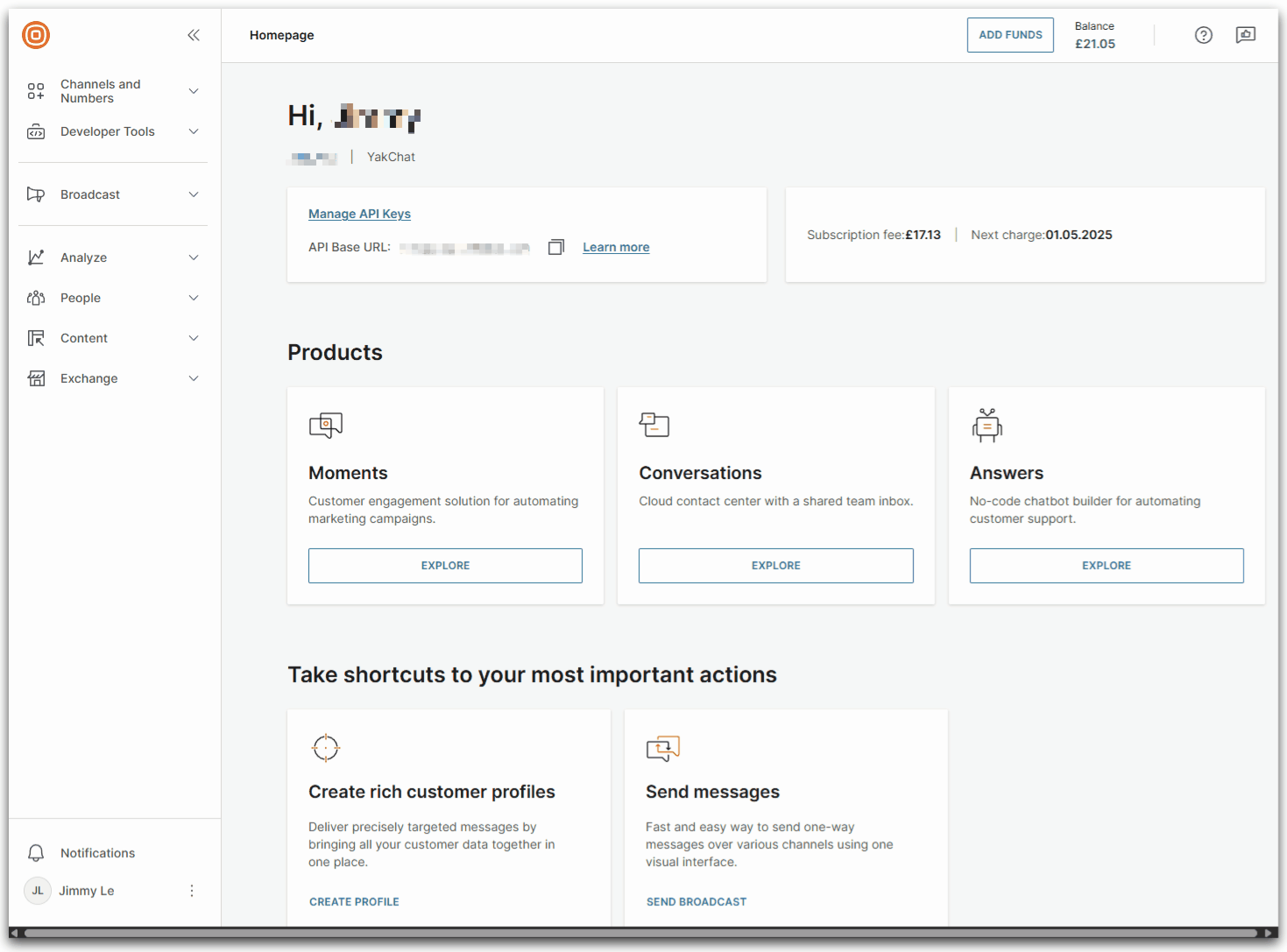
Task: Click the Moments card heading
Action: point(348,473)
